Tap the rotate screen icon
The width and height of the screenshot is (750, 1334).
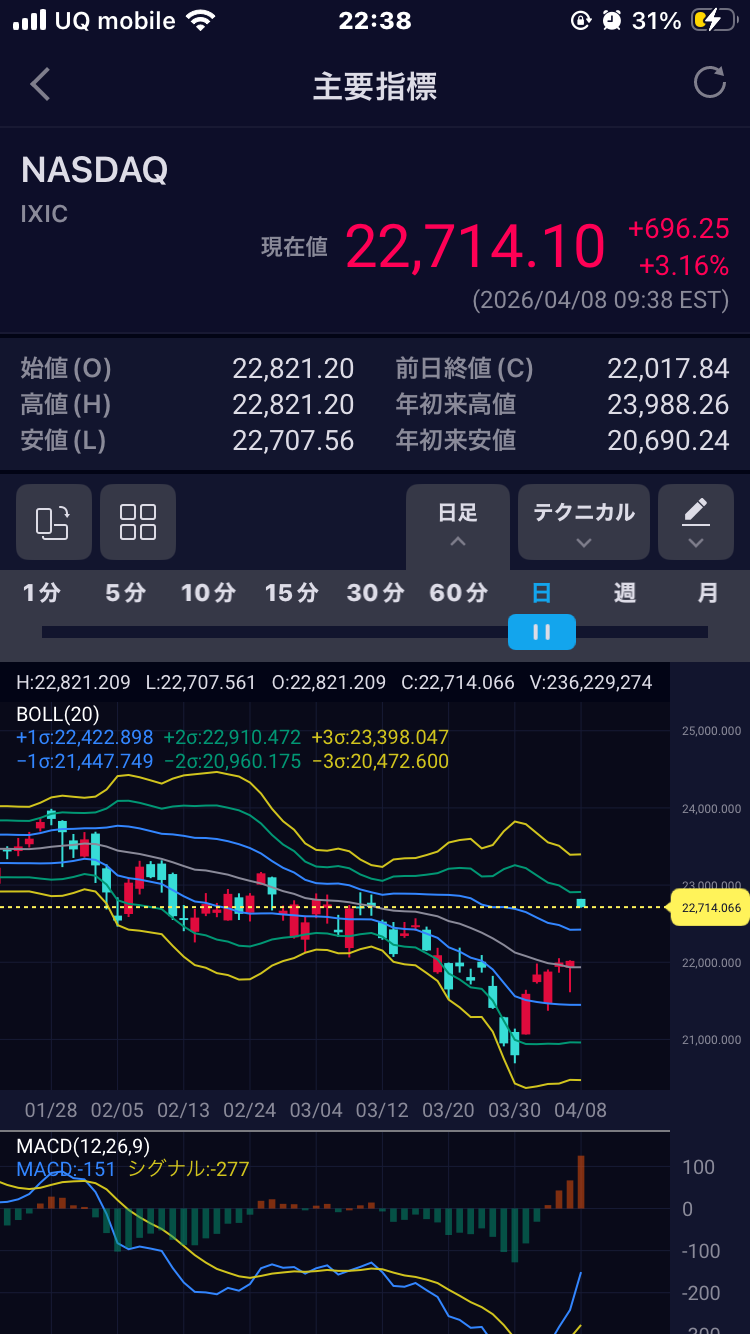(x=54, y=522)
